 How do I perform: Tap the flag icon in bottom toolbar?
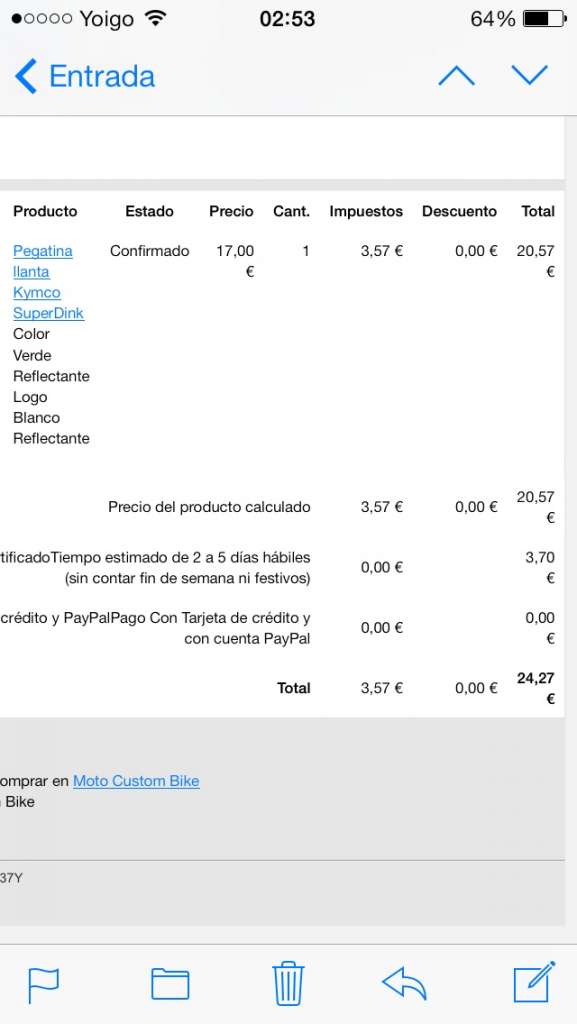coord(44,985)
